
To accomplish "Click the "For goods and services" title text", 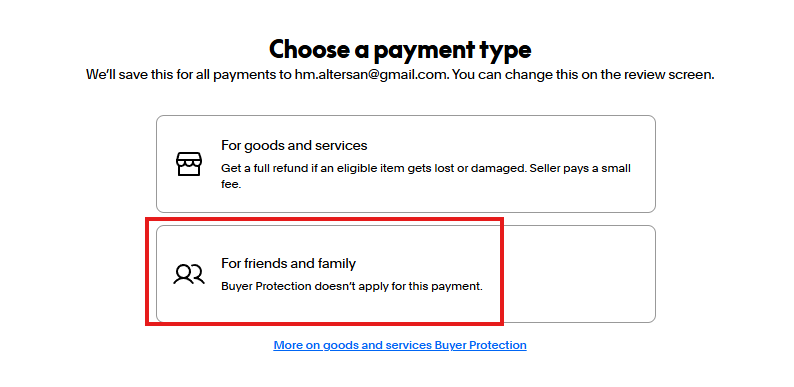I will [x=294, y=145].
